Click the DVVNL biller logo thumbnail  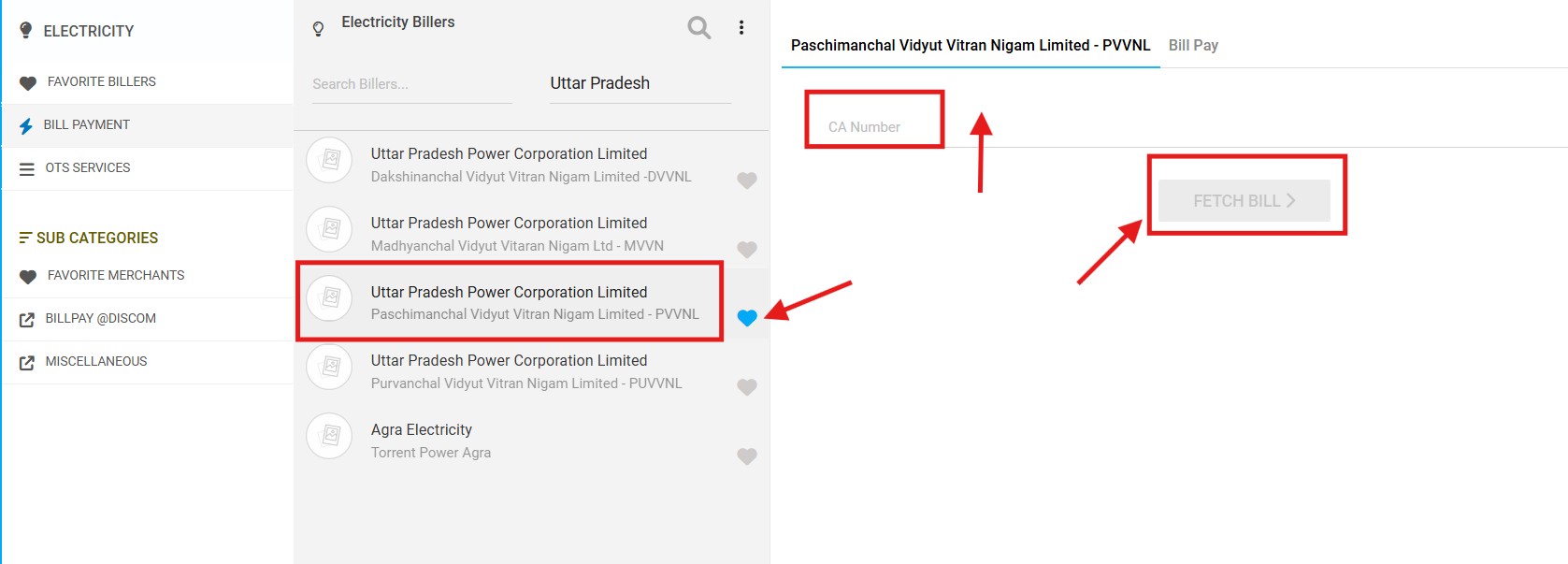pyautogui.click(x=330, y=160)
